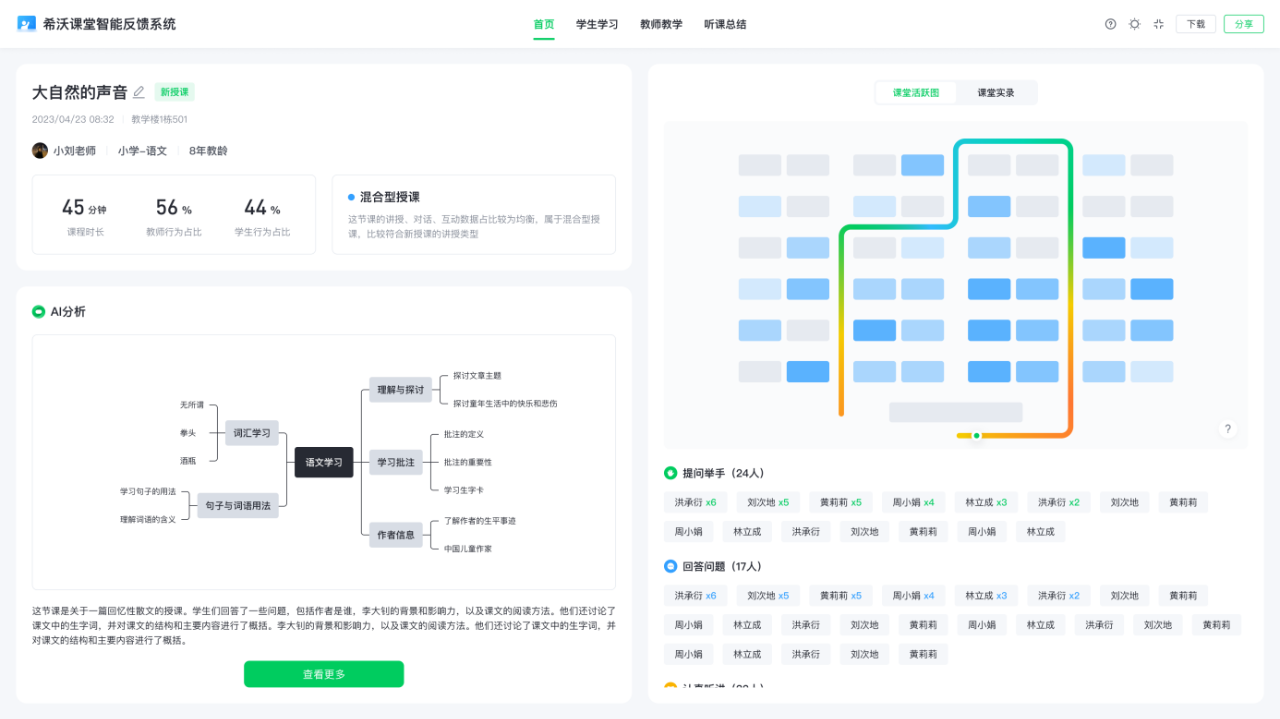Screen dimensions: 1280x719
Task: Click the help question mark icon in header
Action: pos(1110,24)
